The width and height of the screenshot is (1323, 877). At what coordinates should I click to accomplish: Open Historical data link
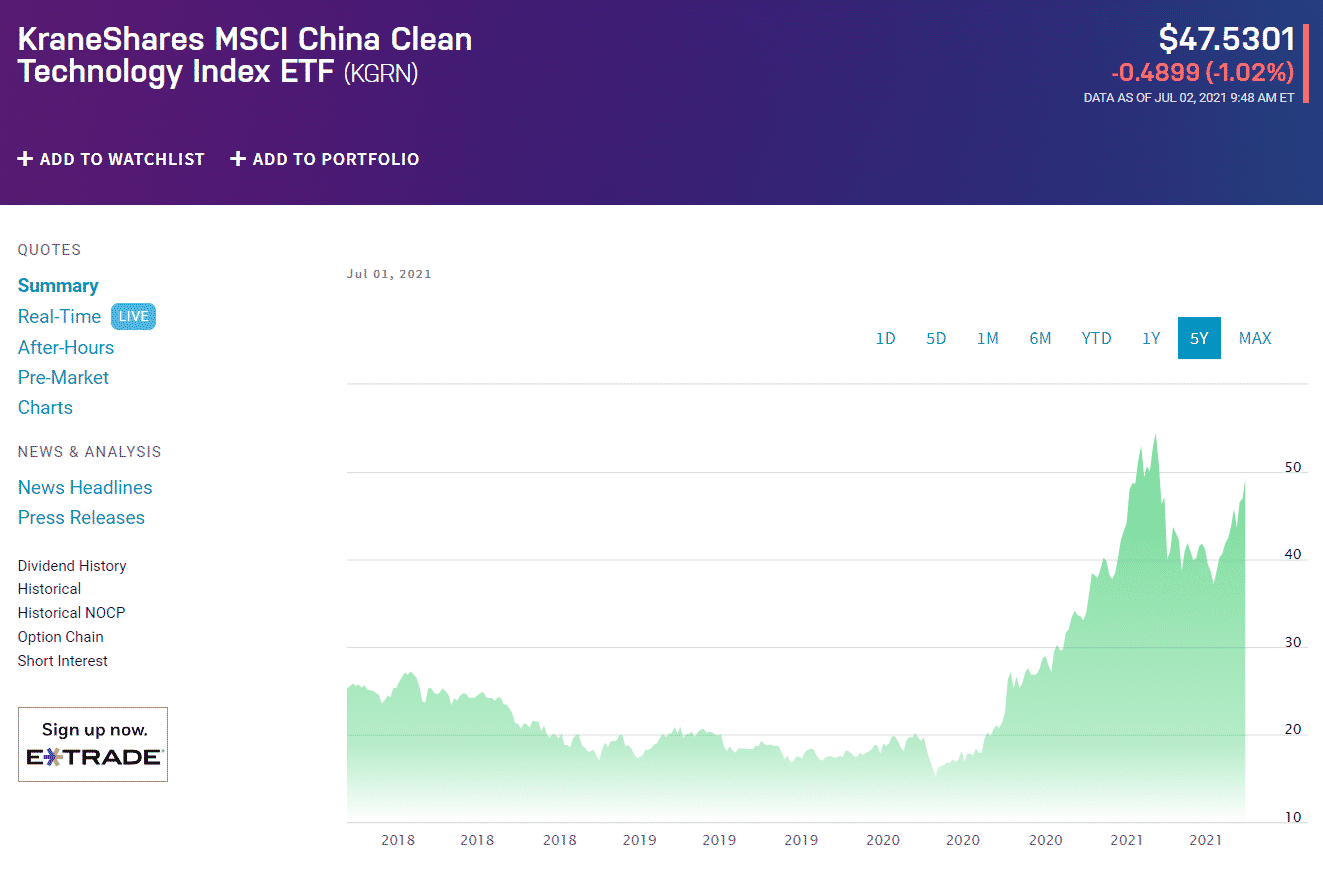click(49, 590)
